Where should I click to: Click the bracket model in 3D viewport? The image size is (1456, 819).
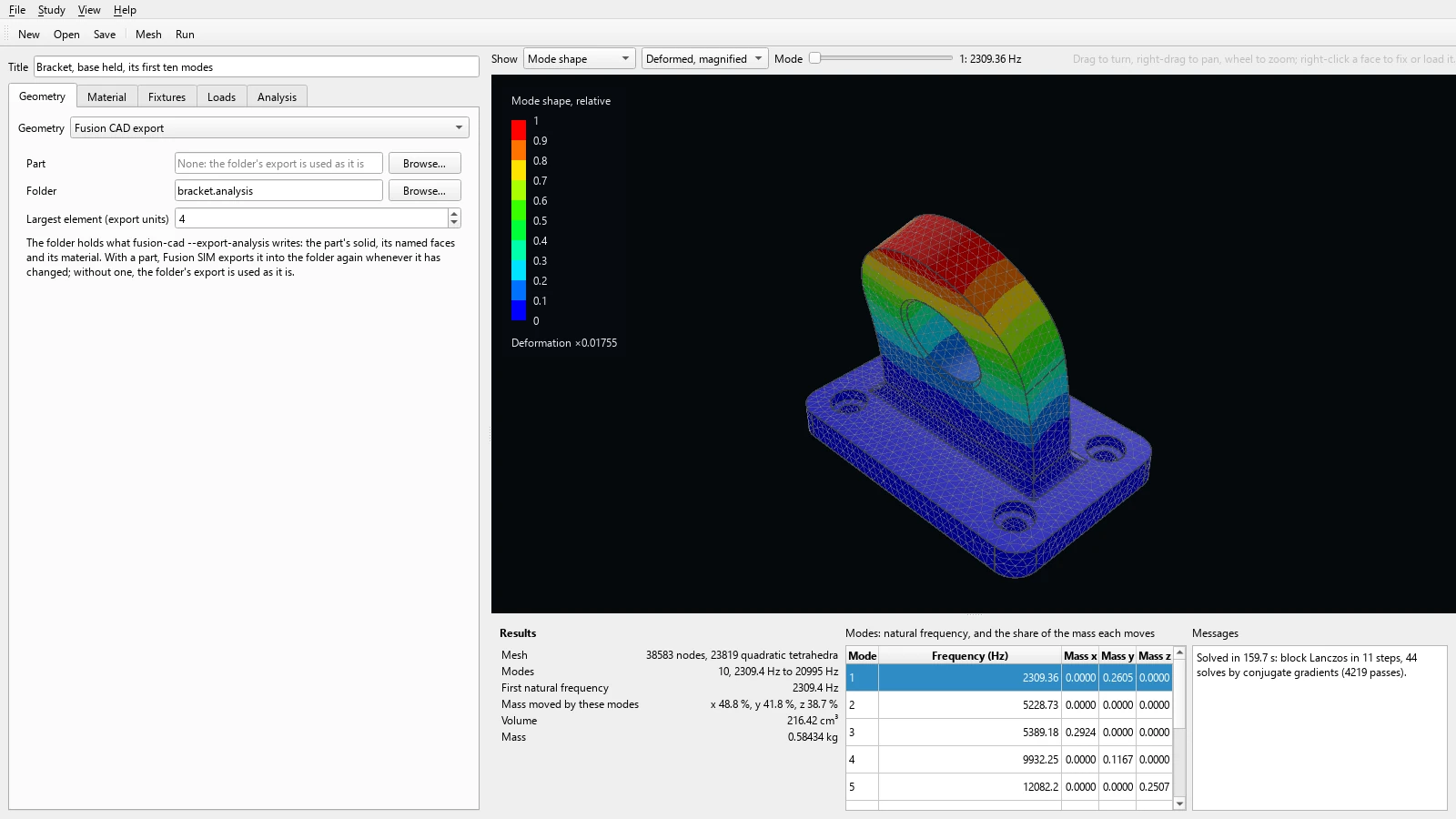[978, 396]
